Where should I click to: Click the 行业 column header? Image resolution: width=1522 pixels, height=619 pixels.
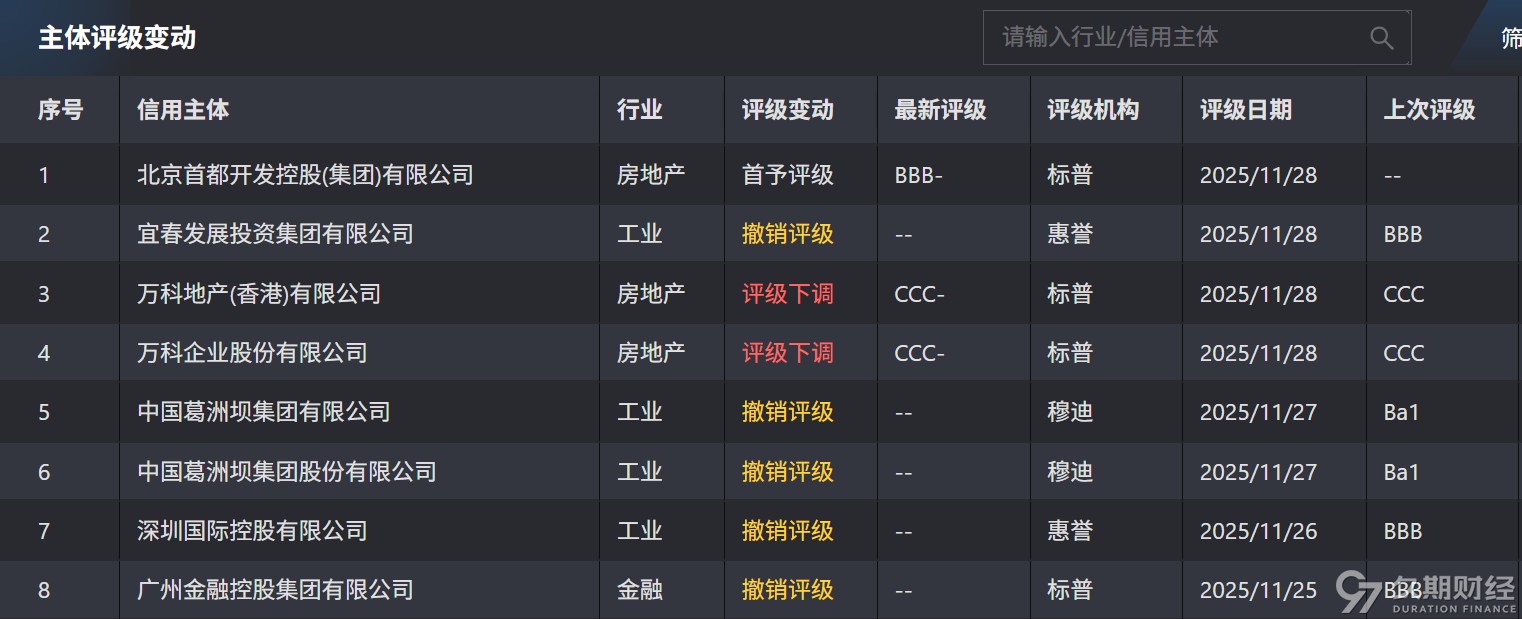(639, 110)
